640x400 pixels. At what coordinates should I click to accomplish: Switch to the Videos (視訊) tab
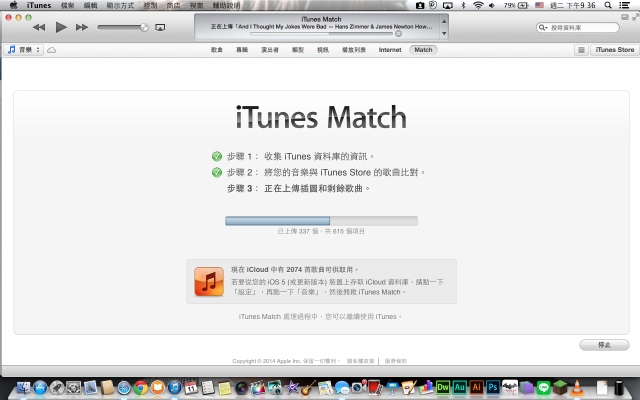323,50
